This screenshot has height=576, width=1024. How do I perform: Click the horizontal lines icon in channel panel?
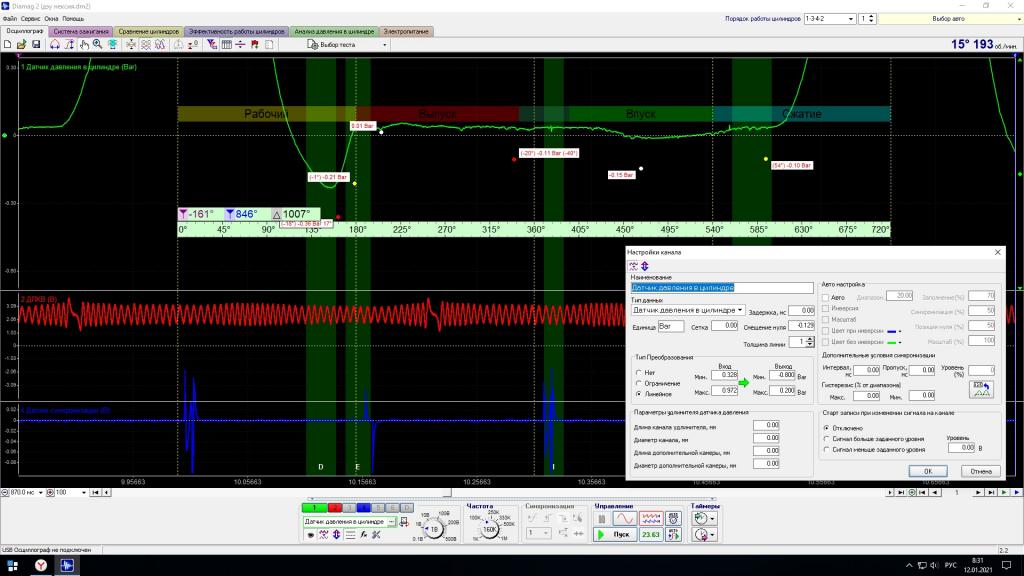tap(350, 534)
